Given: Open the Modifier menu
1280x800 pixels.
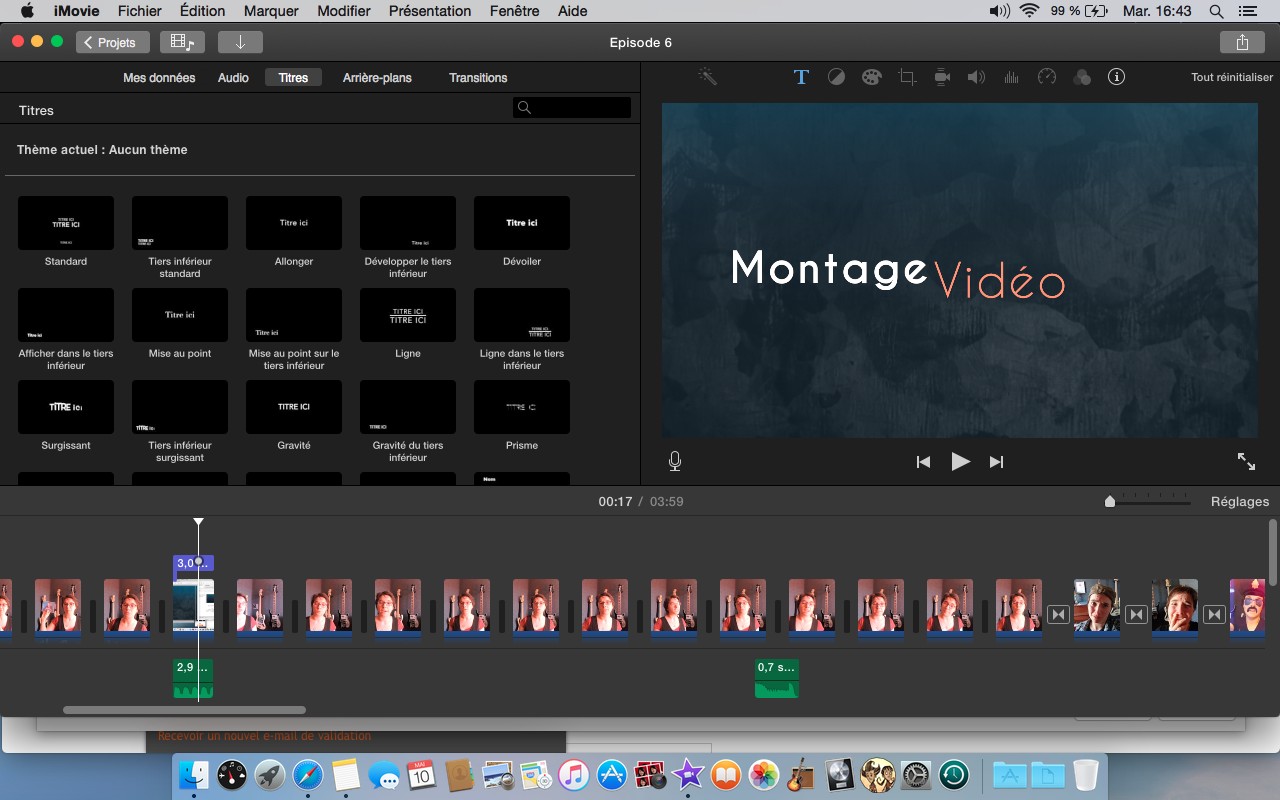Looking at the screenshot, I should [x=344, y=11].
